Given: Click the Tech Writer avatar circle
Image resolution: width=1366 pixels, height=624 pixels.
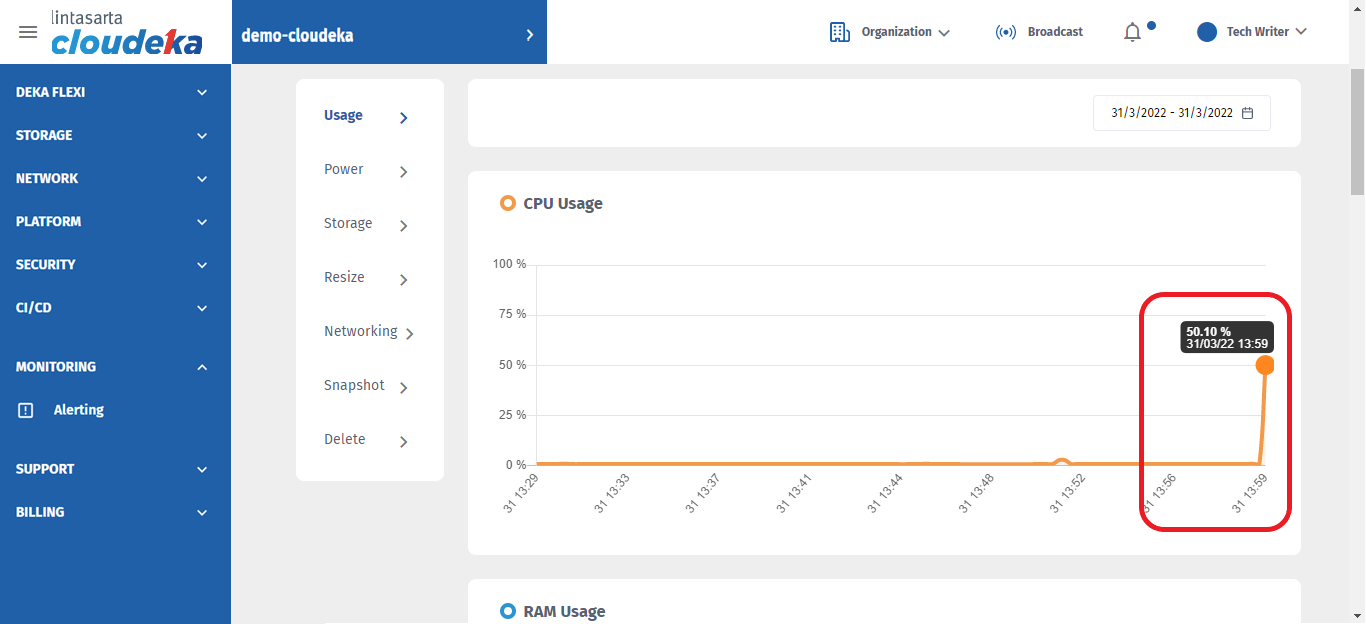Looking at the screenshot, I should [1207, 32].
